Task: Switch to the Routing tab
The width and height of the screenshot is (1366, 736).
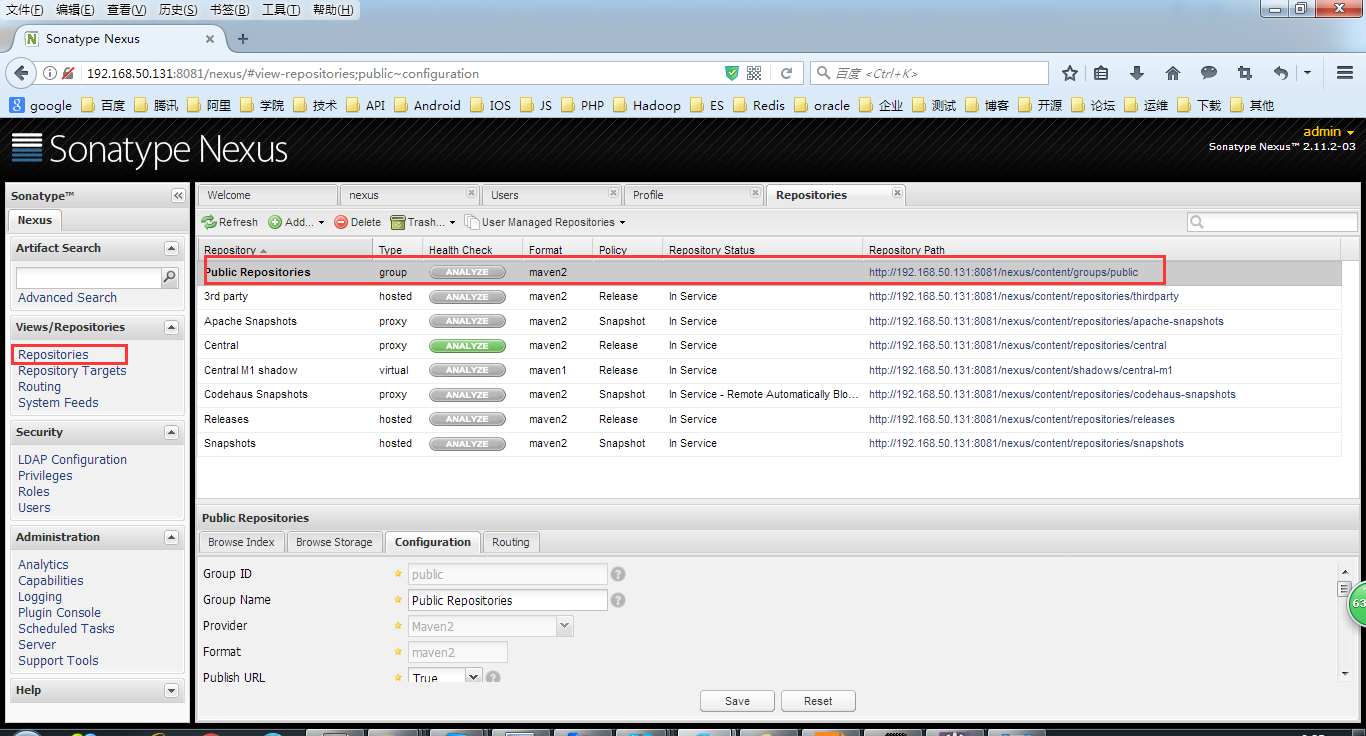Action: [x=510, y=542]
